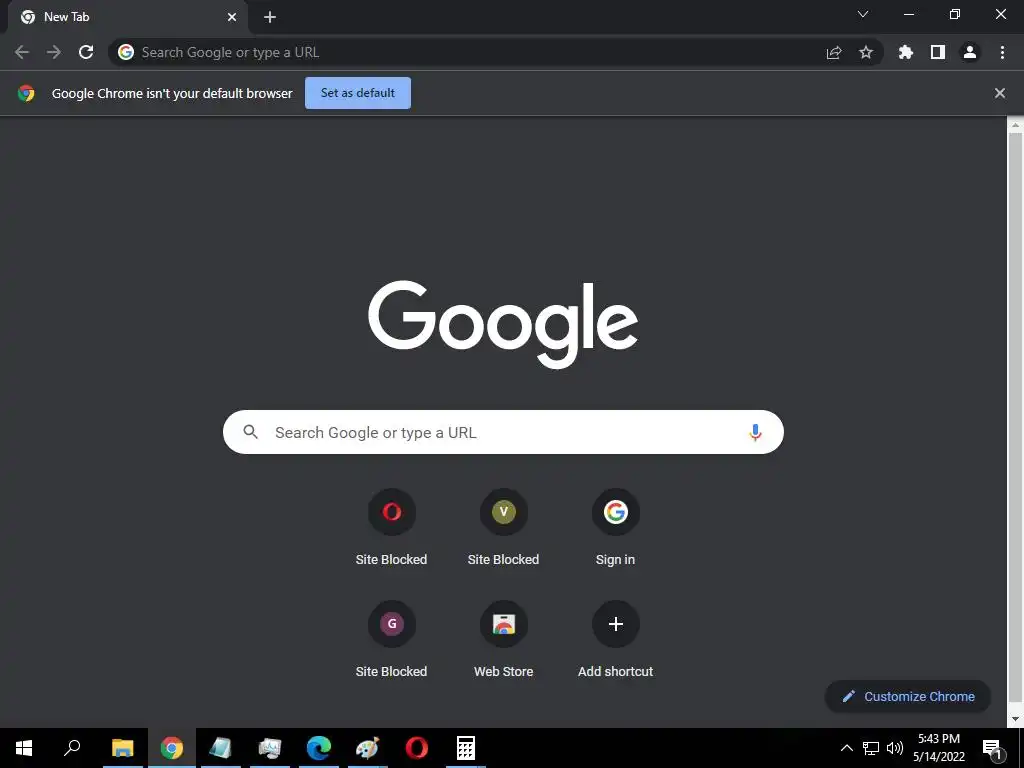Click the volume speaker tray icon

click(895, 748)
